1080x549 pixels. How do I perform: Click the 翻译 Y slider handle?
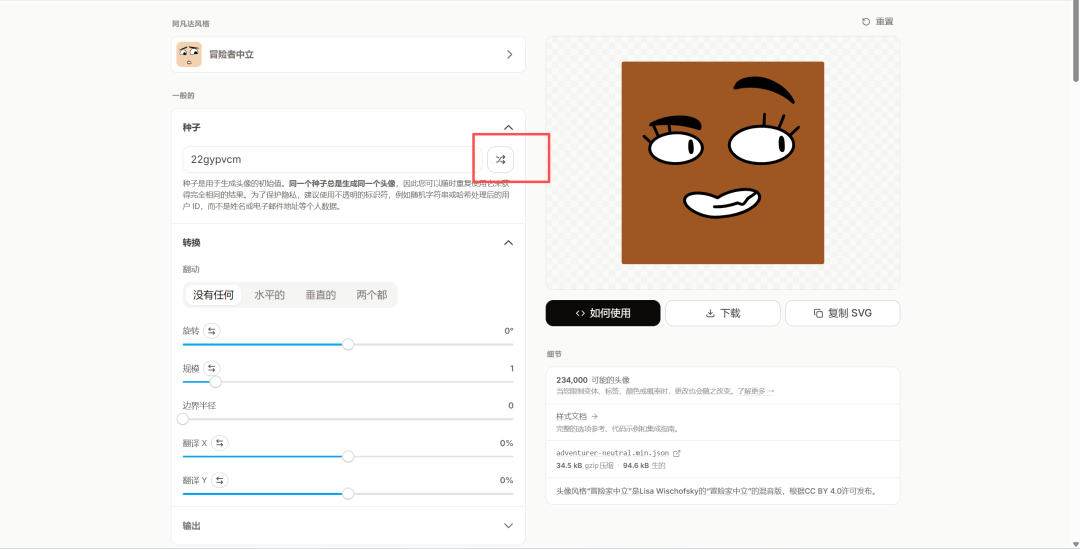tap(348, 493)
